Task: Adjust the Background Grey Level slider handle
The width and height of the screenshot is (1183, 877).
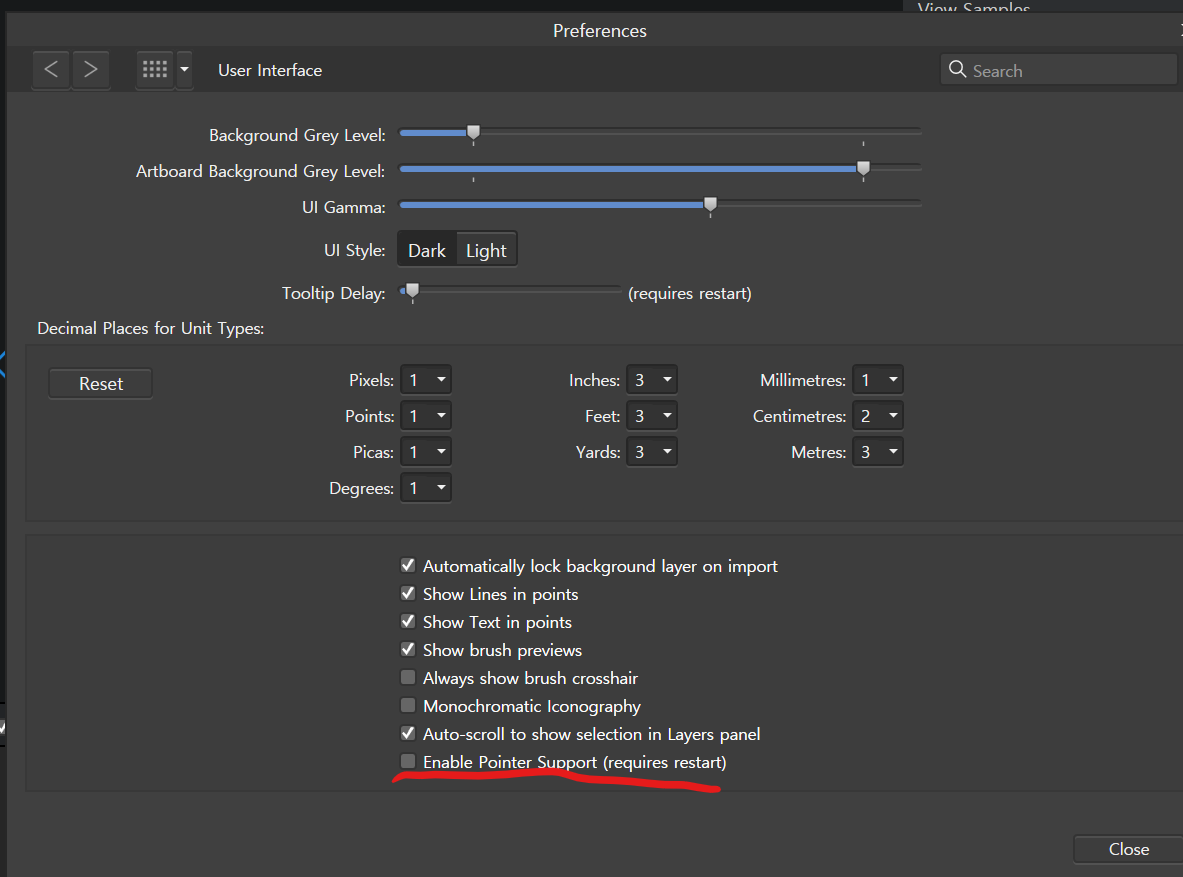Action: point(473,133)
